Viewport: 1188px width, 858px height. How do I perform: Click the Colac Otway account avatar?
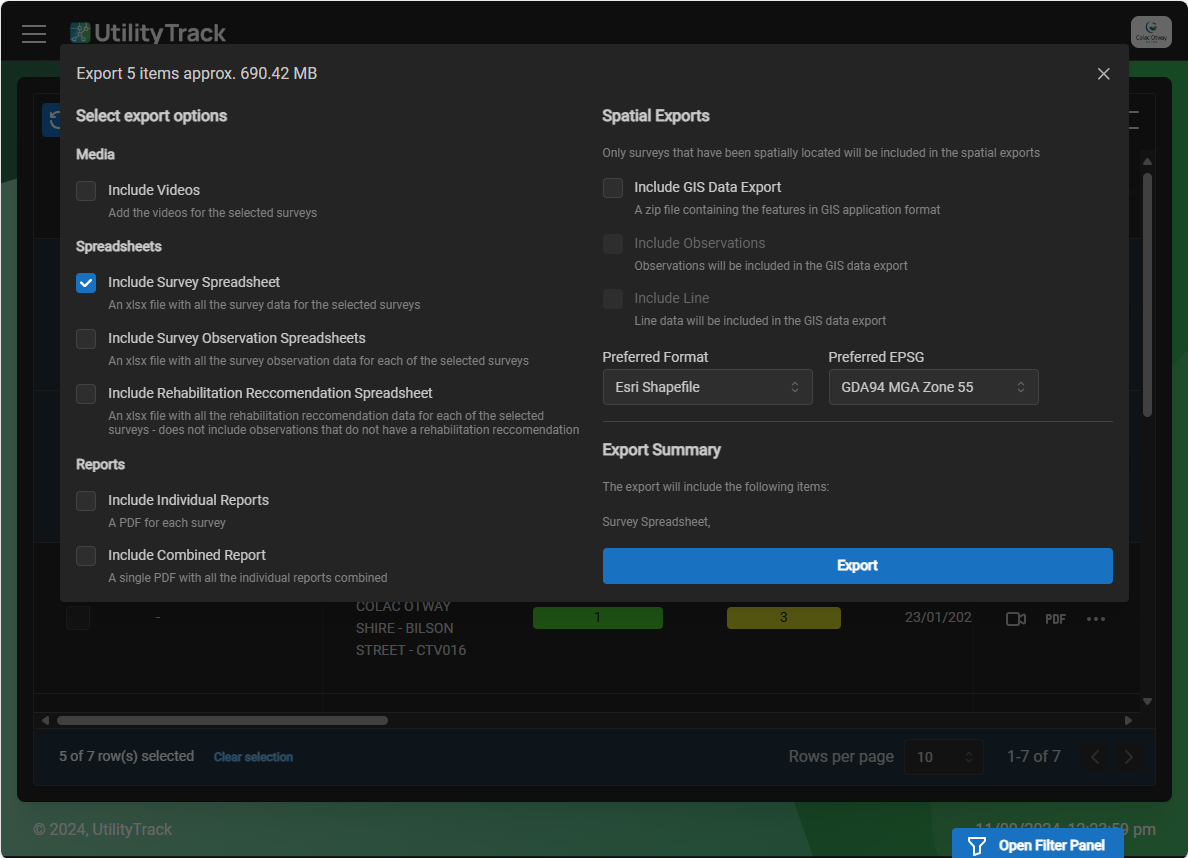(1150, 32)
